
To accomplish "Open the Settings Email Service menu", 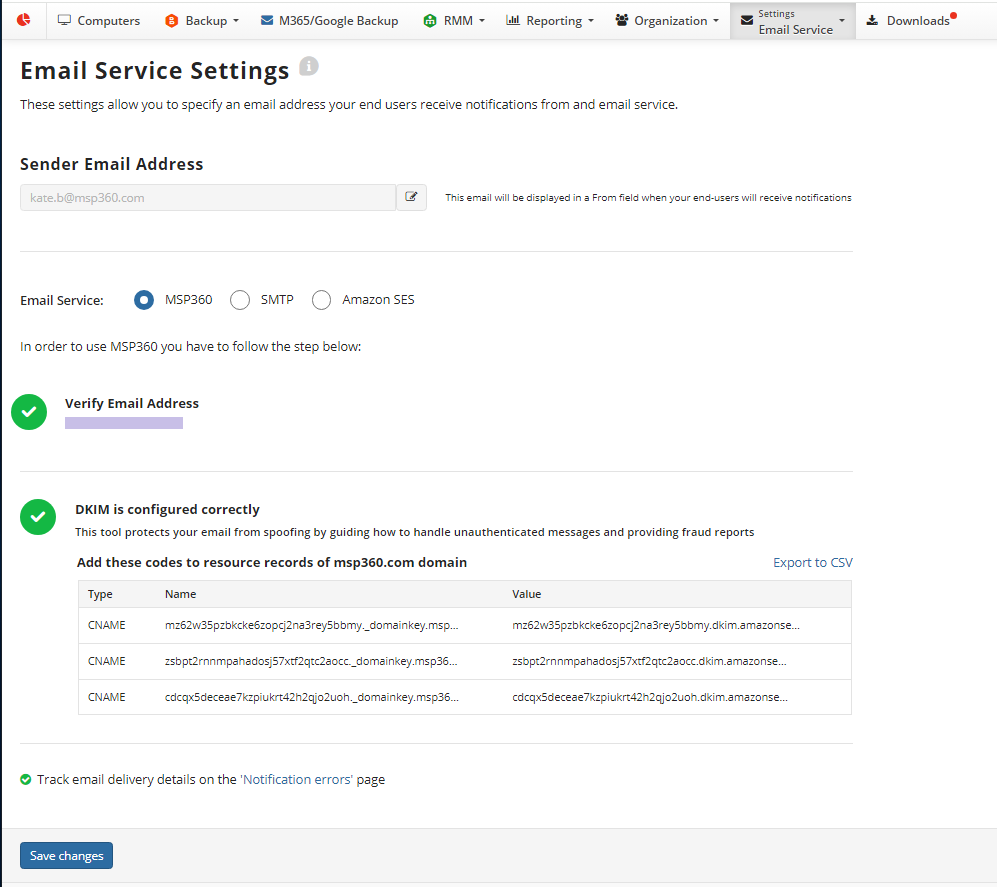I will point(793,21).
